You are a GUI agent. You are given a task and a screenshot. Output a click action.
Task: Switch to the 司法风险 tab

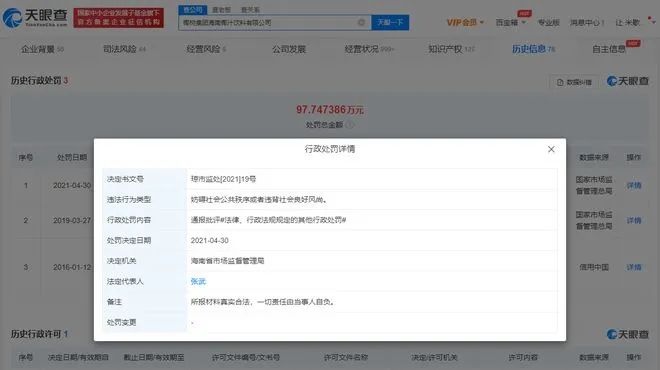124,49
